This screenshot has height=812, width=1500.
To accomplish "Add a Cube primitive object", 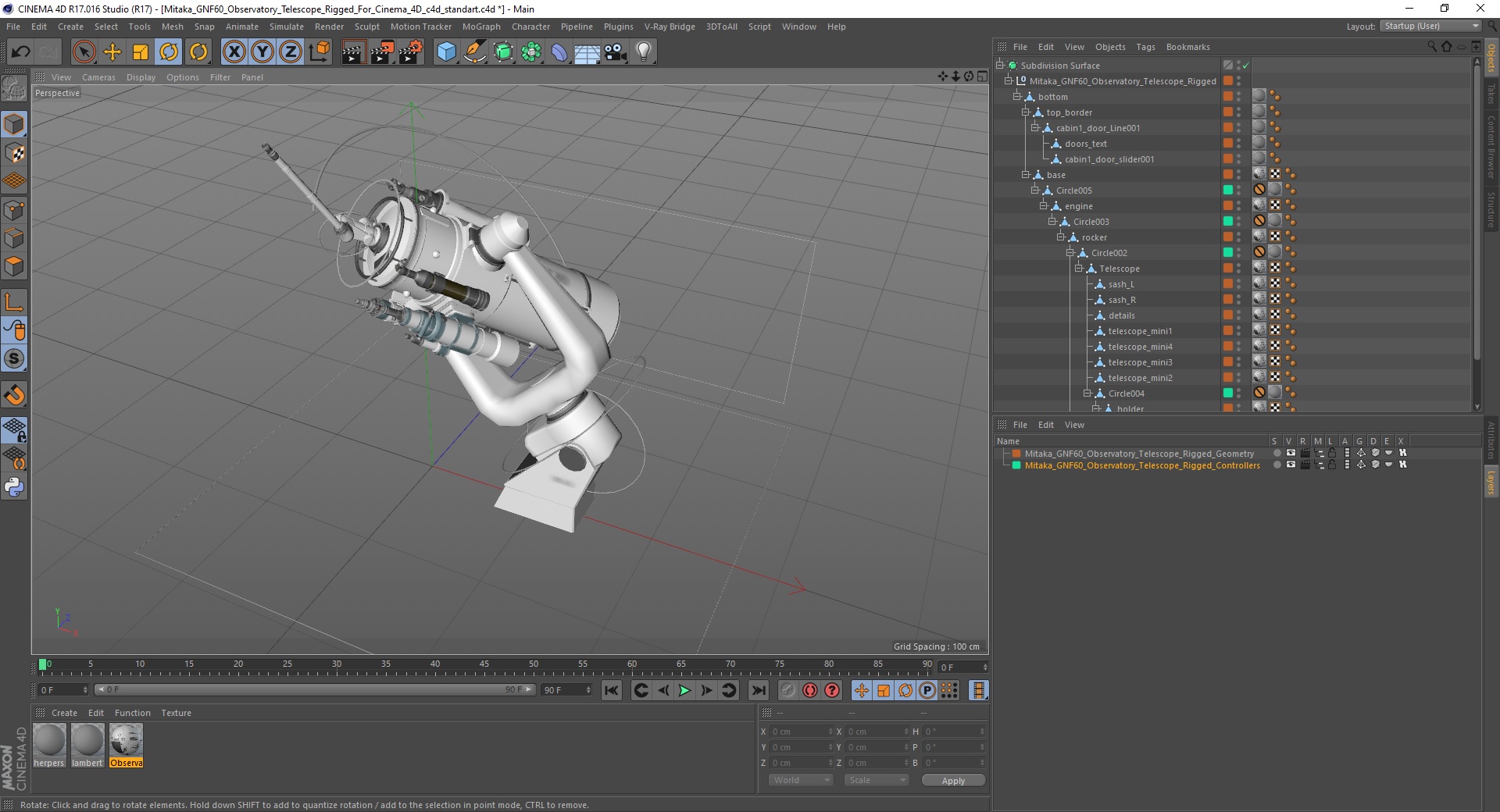I will point(446,52).
